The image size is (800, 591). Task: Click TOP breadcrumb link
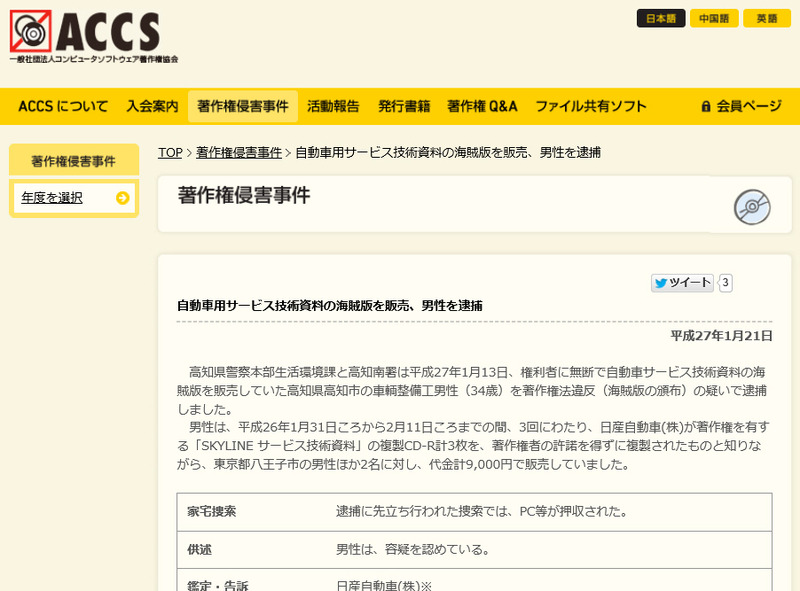pos(170,153)
